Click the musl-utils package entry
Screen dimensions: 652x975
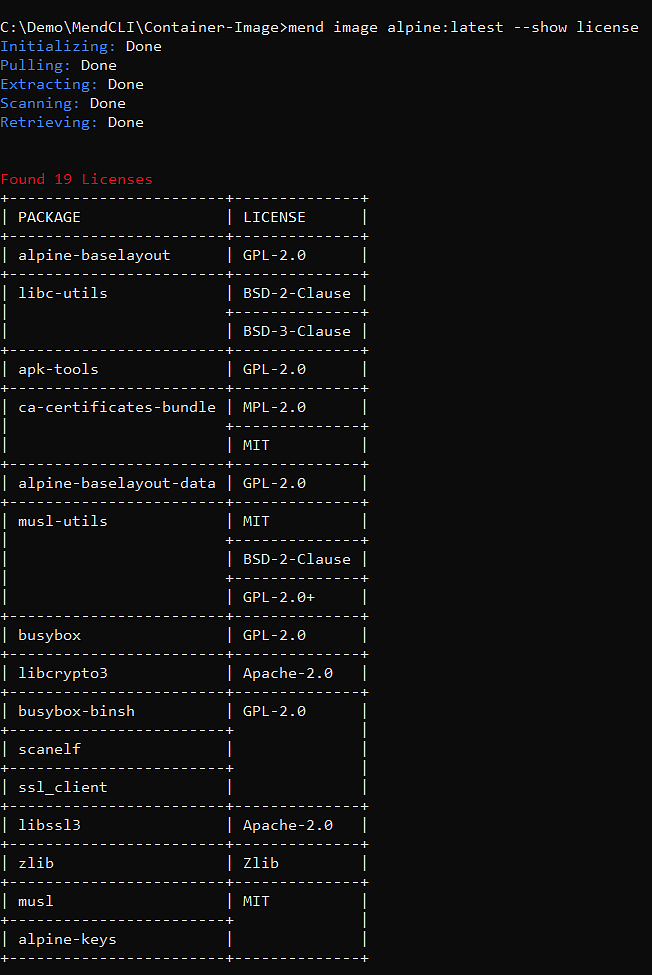pos(62,521)
